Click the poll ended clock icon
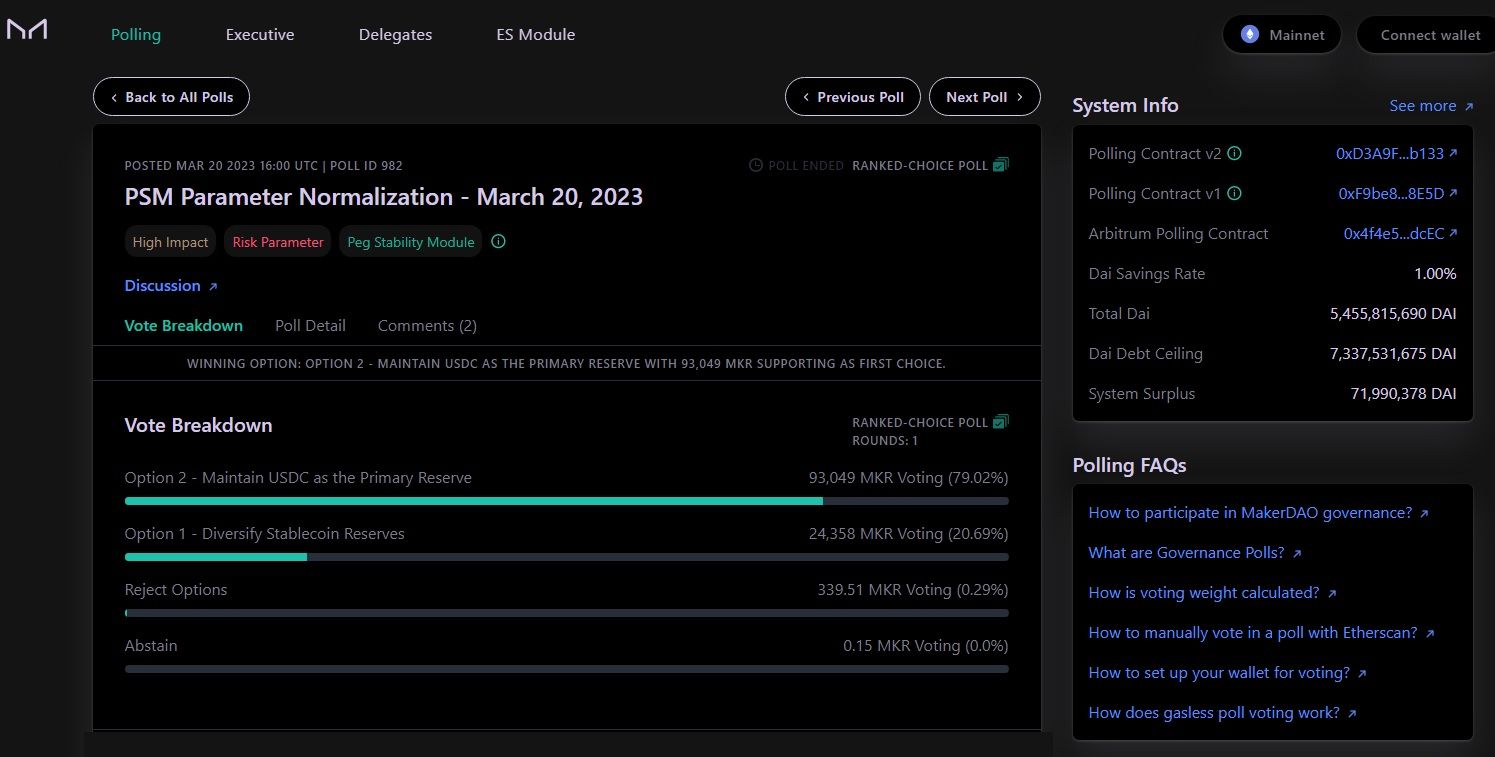The height and width of the screenshot is (757, 1495). coord(756,165)
